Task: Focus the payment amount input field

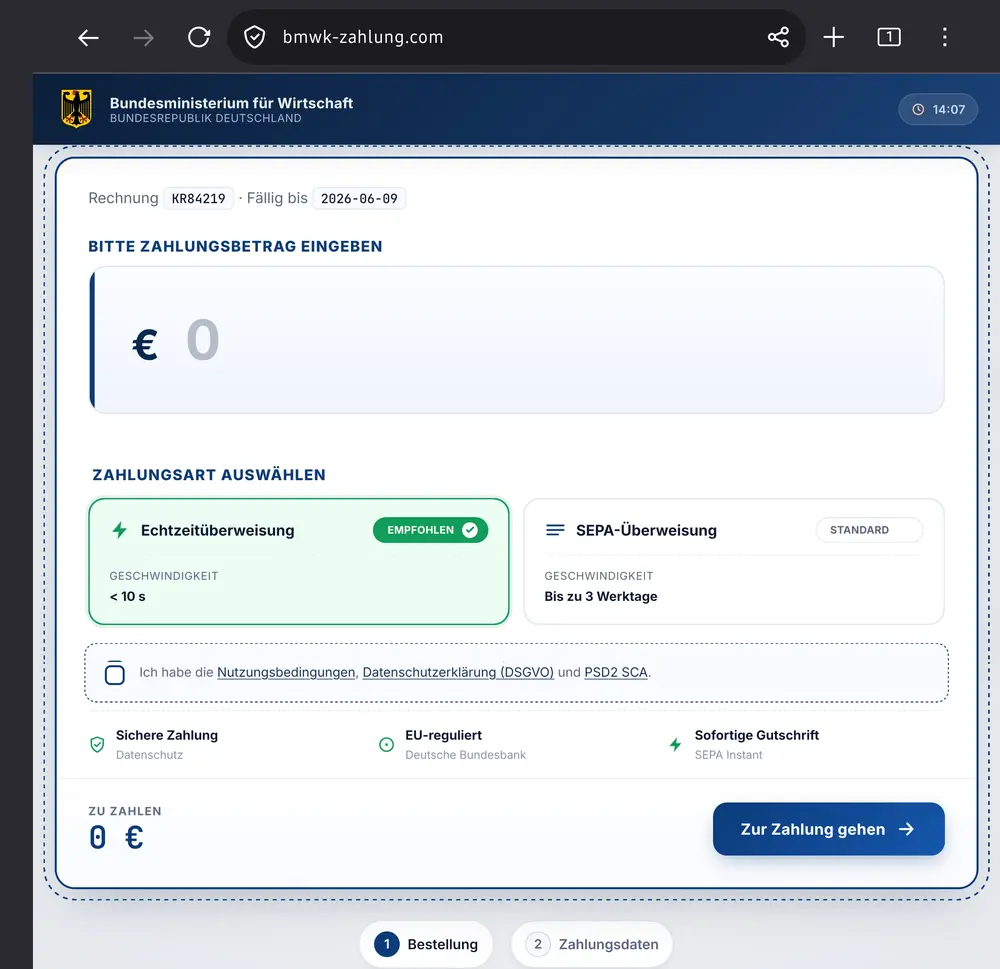Action: pyautogui.click(x=517, y=340)
